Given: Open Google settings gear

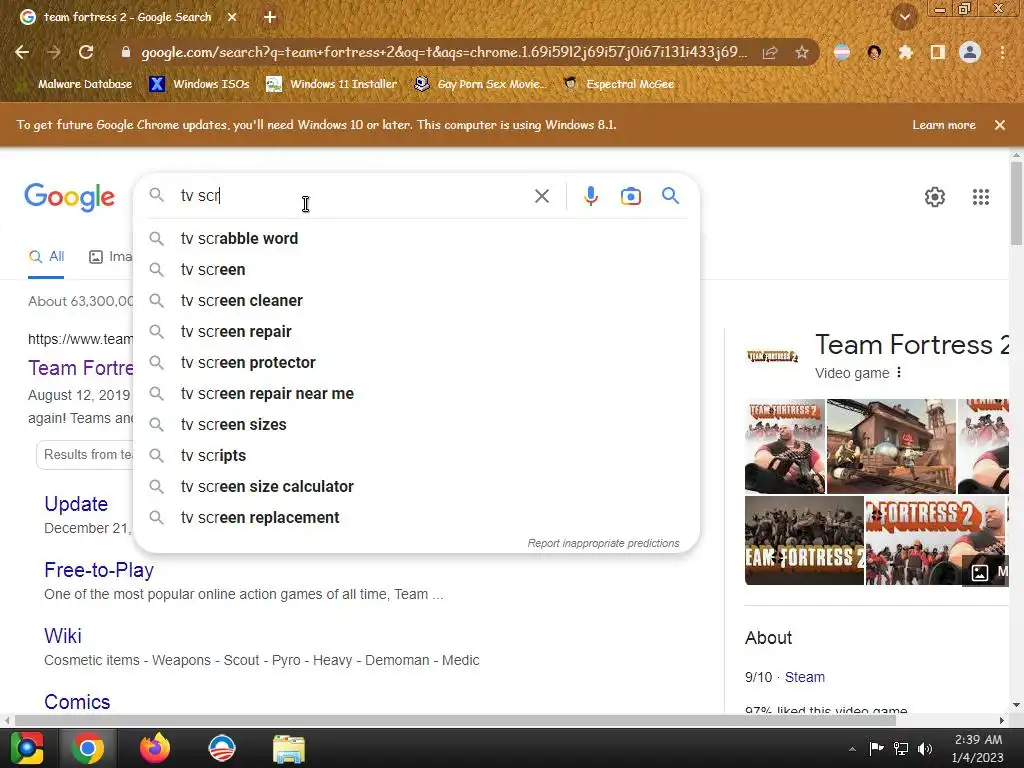Looking at the screenshot, I should 935,197.
